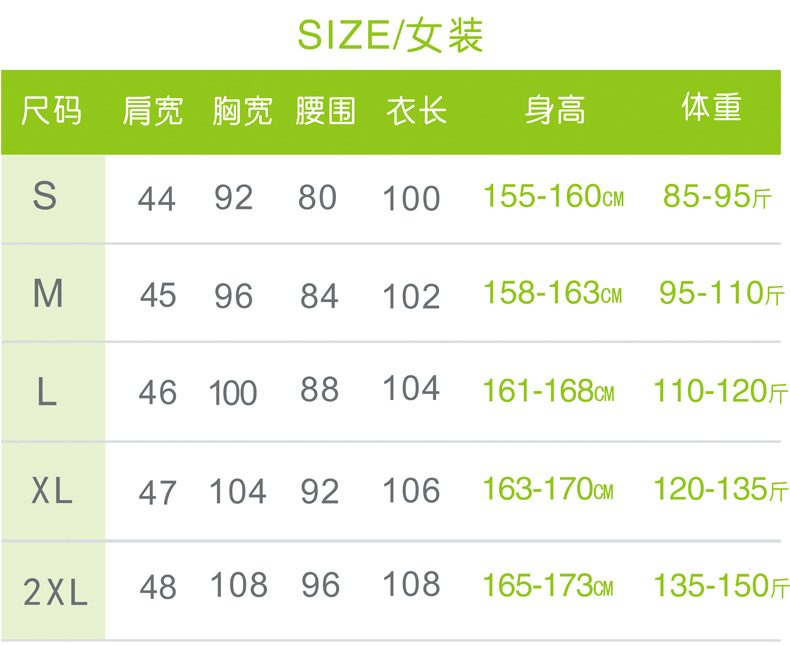Select the 腰围 column header

point(325,110)
